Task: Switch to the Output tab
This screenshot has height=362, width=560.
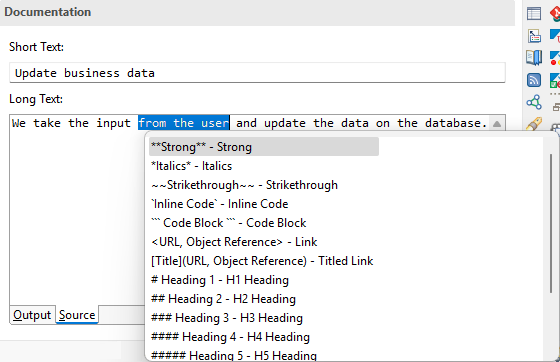Action: (32, 315)
